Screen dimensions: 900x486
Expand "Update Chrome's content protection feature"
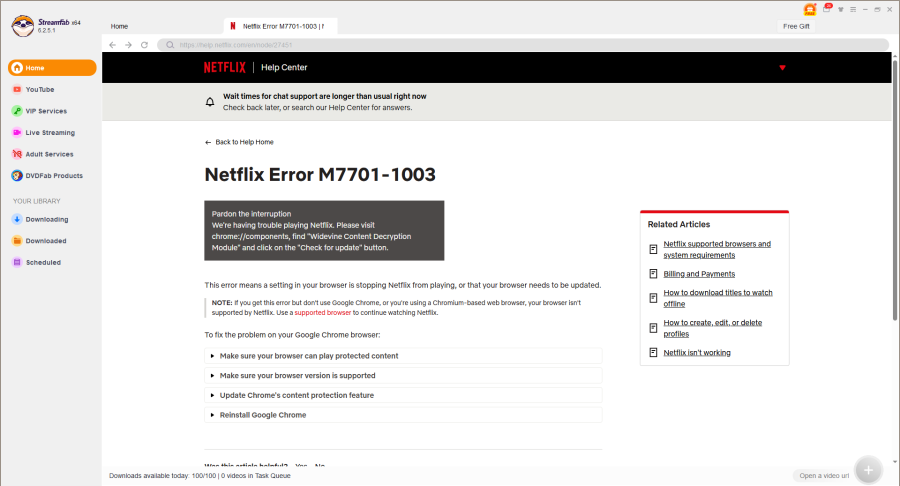tap(296, 395)
